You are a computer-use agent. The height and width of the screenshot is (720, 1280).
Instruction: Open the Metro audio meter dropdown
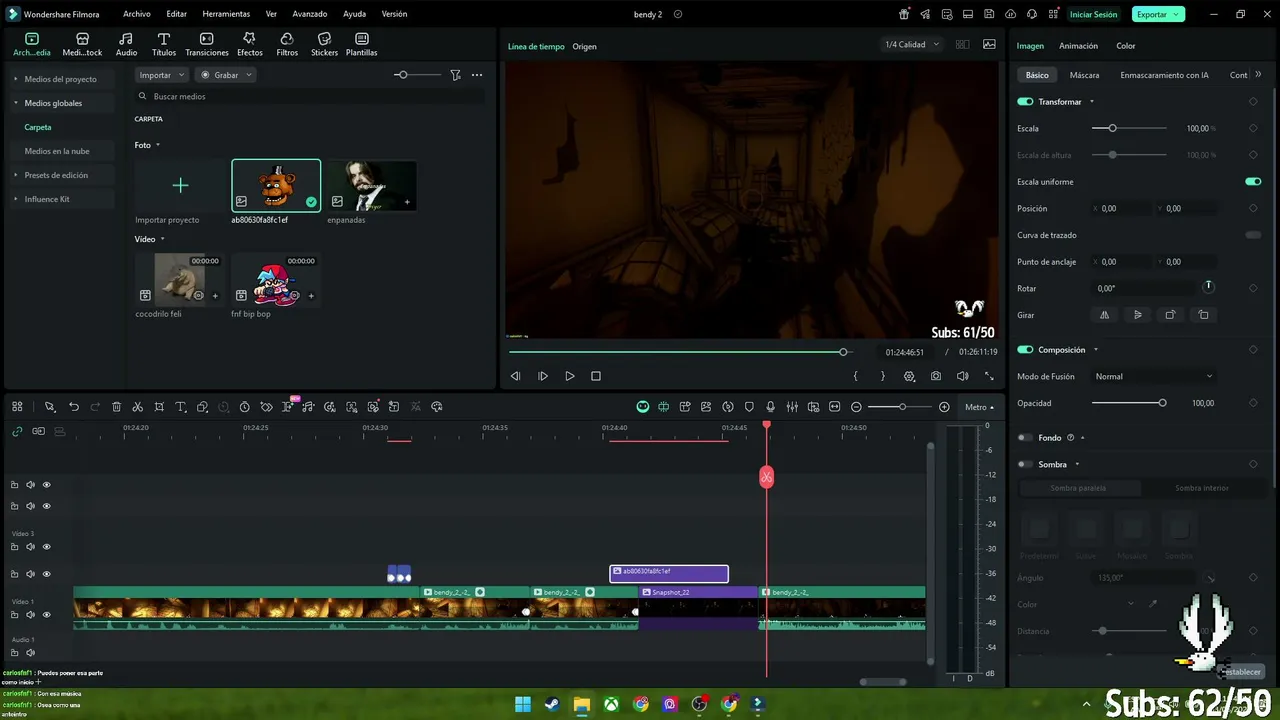coord(979,407)
